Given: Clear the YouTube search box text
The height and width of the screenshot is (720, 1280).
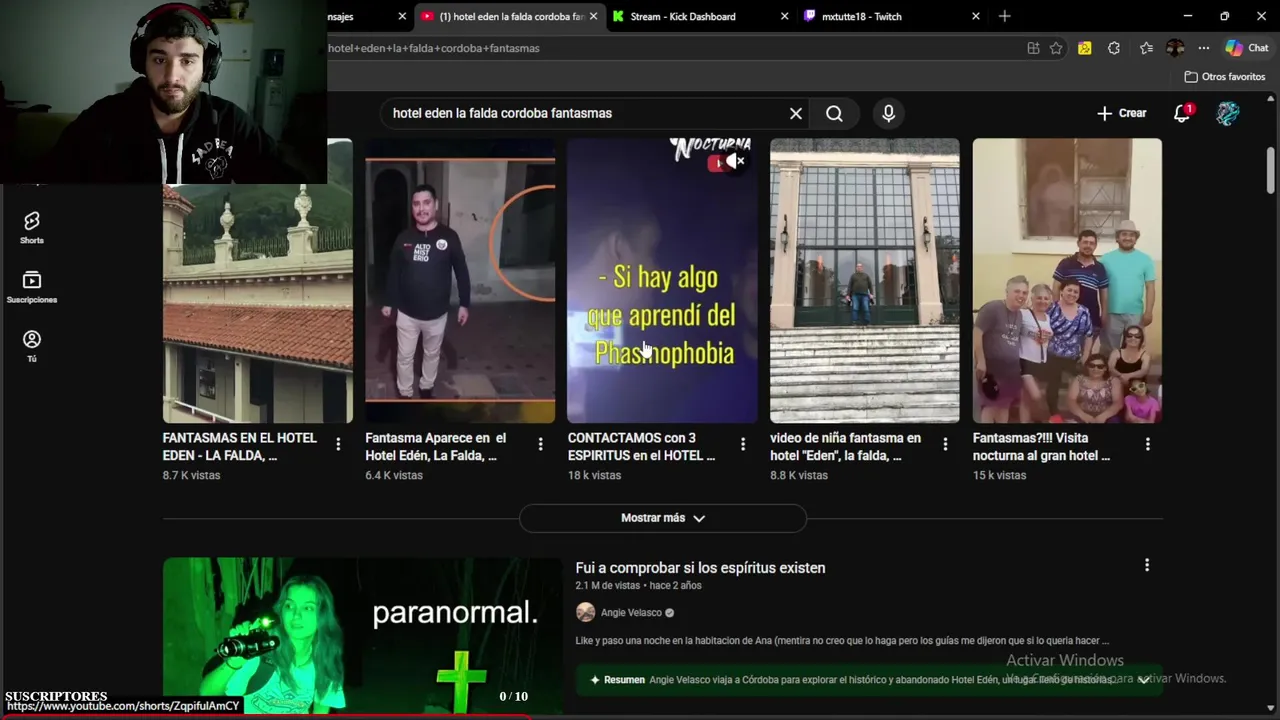Looking at the screenshot, I should (x=796, y=113).
